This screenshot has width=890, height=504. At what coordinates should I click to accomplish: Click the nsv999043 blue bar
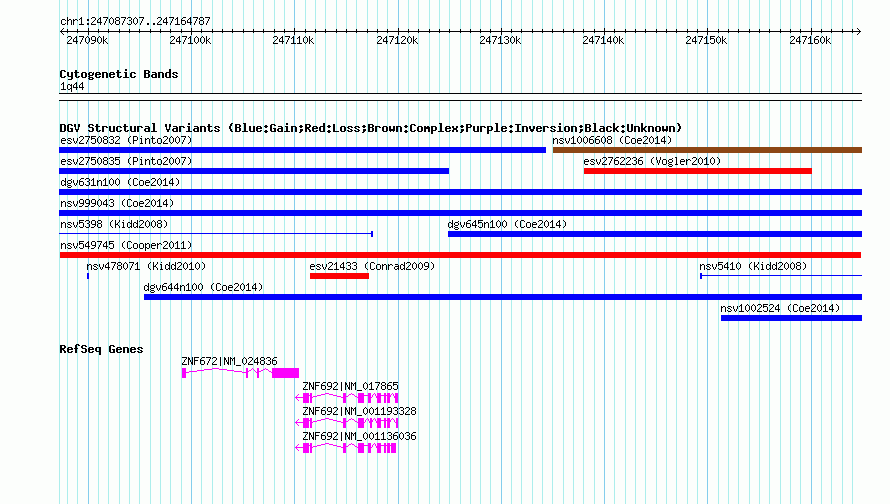coord(460,213)
